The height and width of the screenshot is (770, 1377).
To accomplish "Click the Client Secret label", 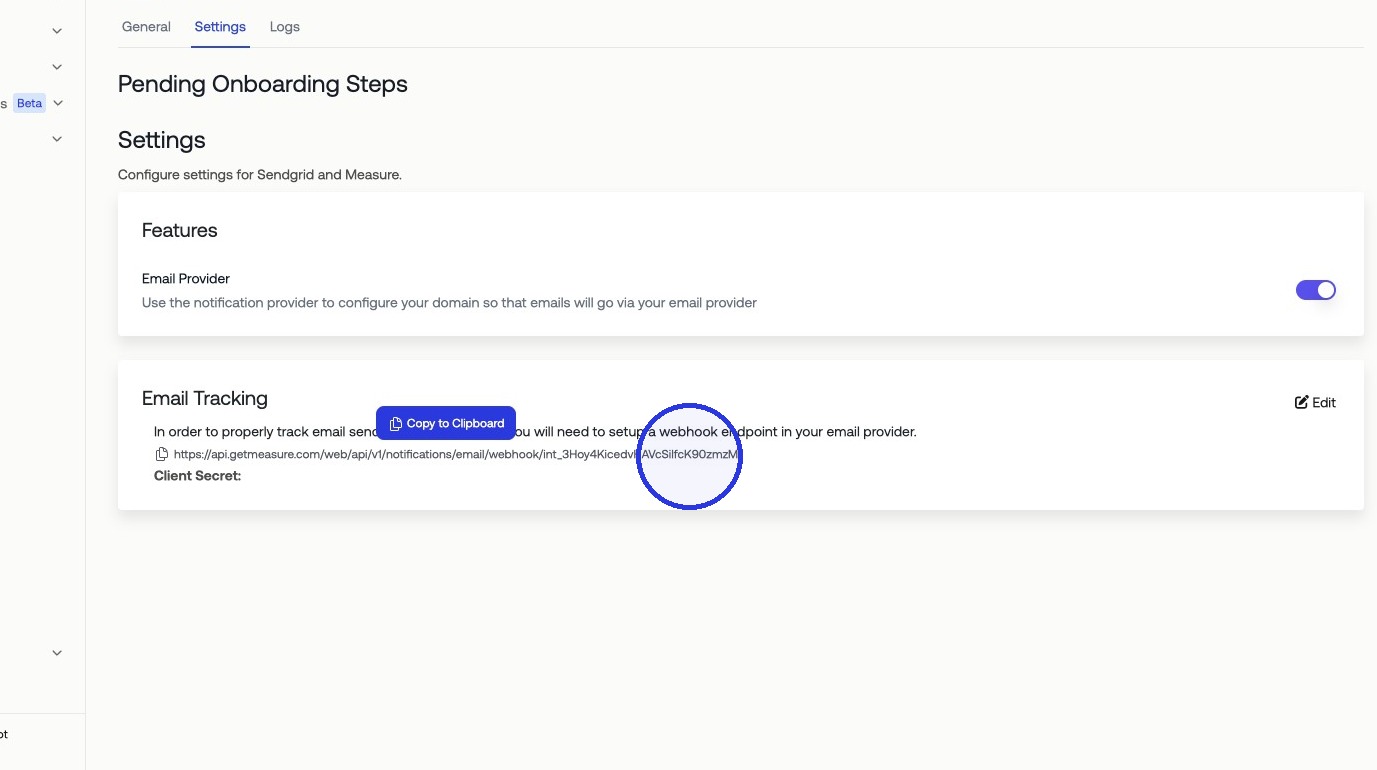I will [x=198, y=476].
